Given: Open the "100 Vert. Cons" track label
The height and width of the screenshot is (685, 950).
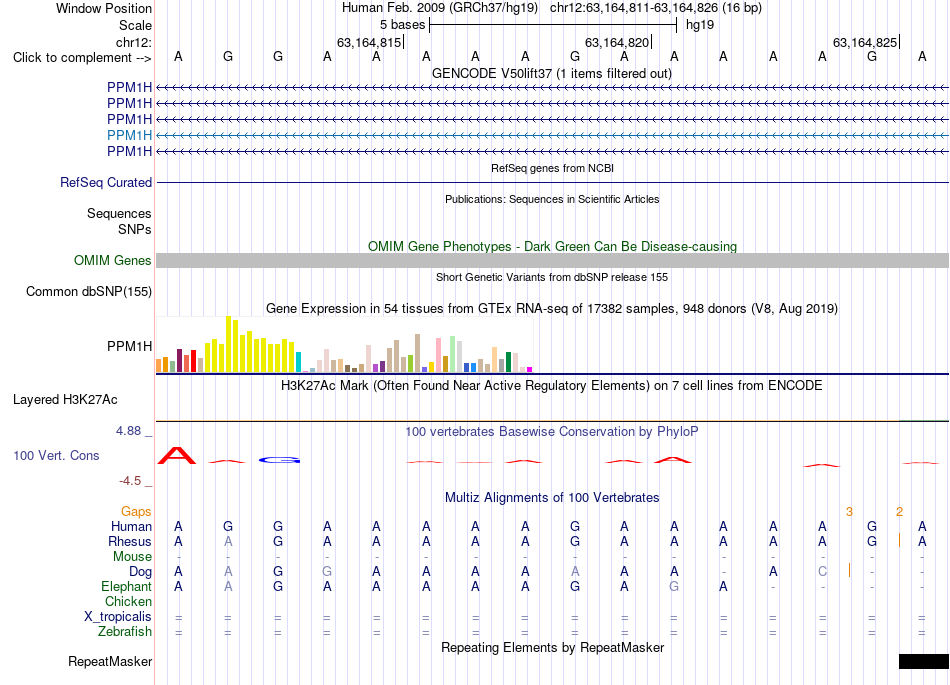Looking at the screenshot, I should pyautogui.click(x=56, y=455).
